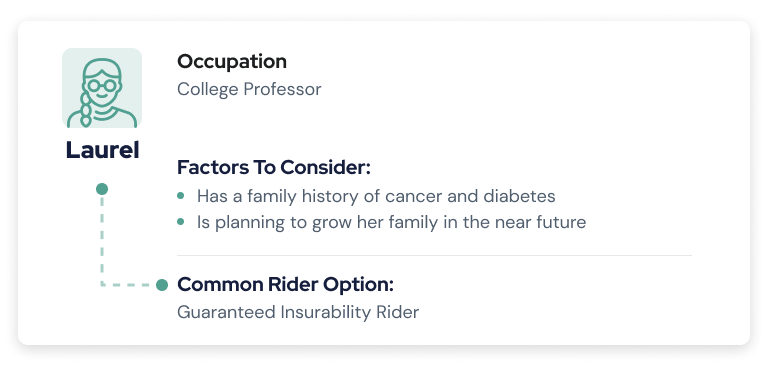Click the glasses on Laurel's avatar
This screenshot has width=768, height=366.
point(102,86)
